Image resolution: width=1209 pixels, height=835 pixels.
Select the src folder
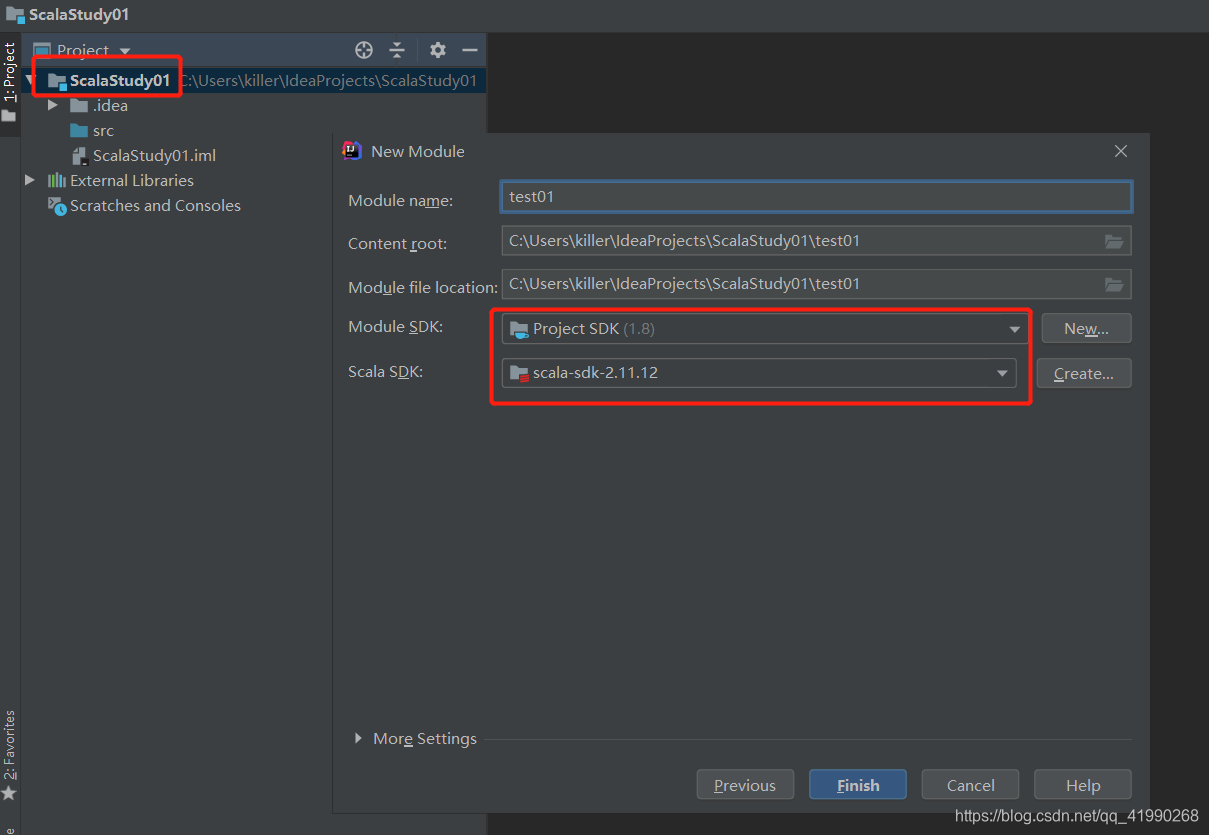tap(103, 130)
